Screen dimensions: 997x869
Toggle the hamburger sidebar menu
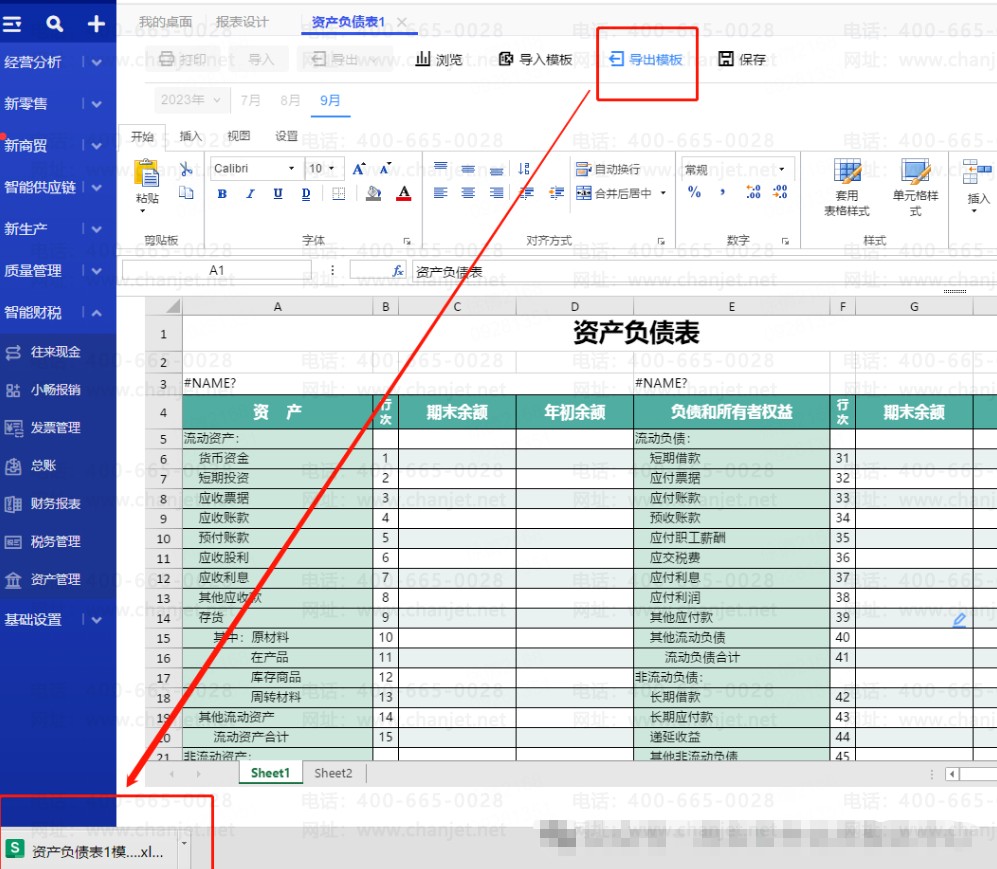point(11,24)
